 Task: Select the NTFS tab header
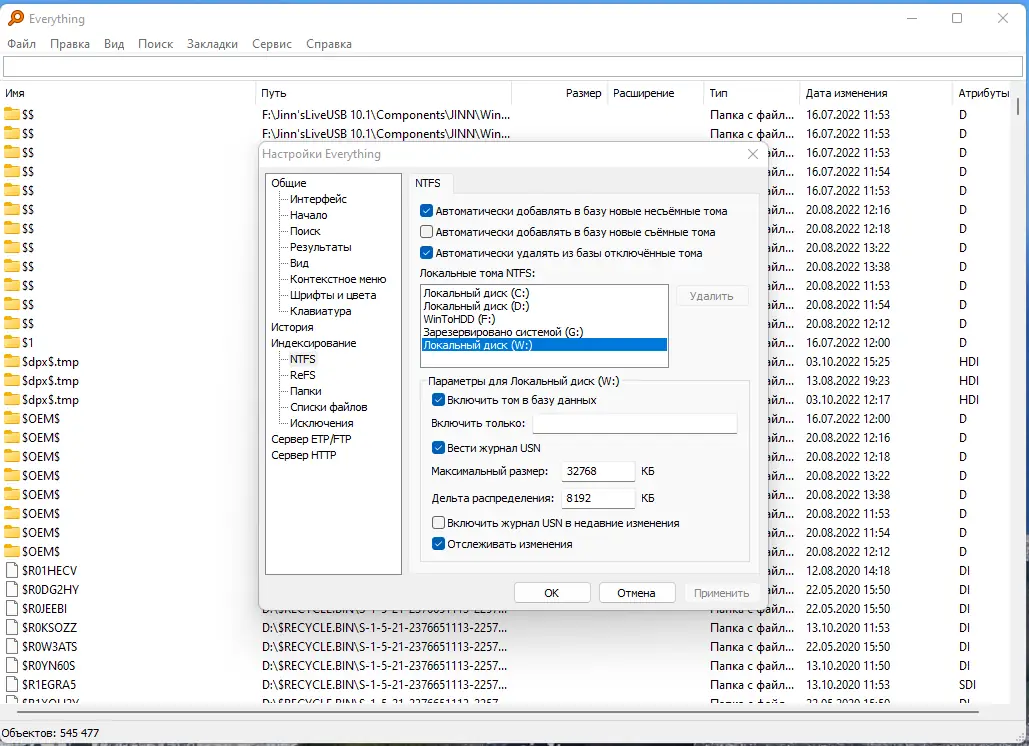[x=428, y=183]
